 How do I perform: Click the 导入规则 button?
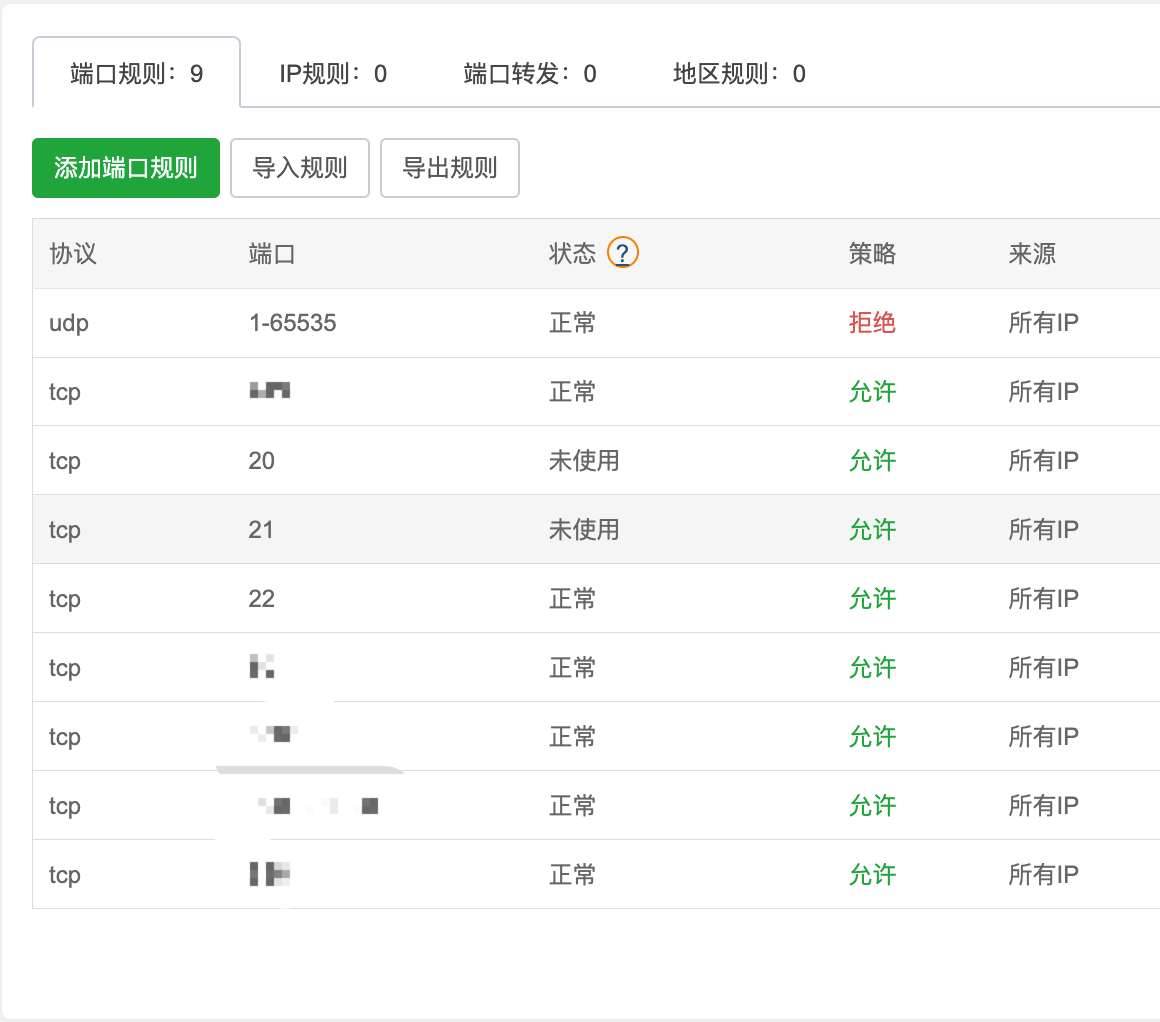click(300, 168)
